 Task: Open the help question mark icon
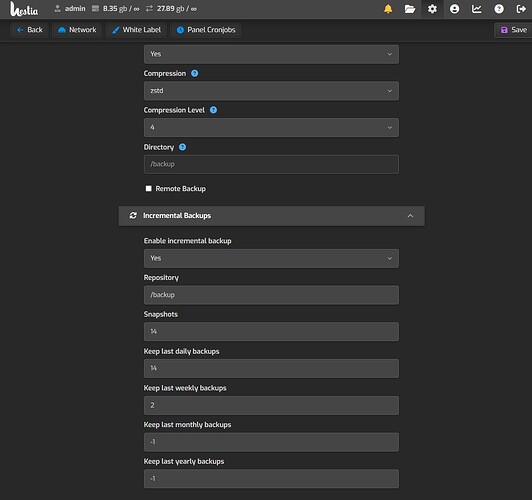pos(499,9)
